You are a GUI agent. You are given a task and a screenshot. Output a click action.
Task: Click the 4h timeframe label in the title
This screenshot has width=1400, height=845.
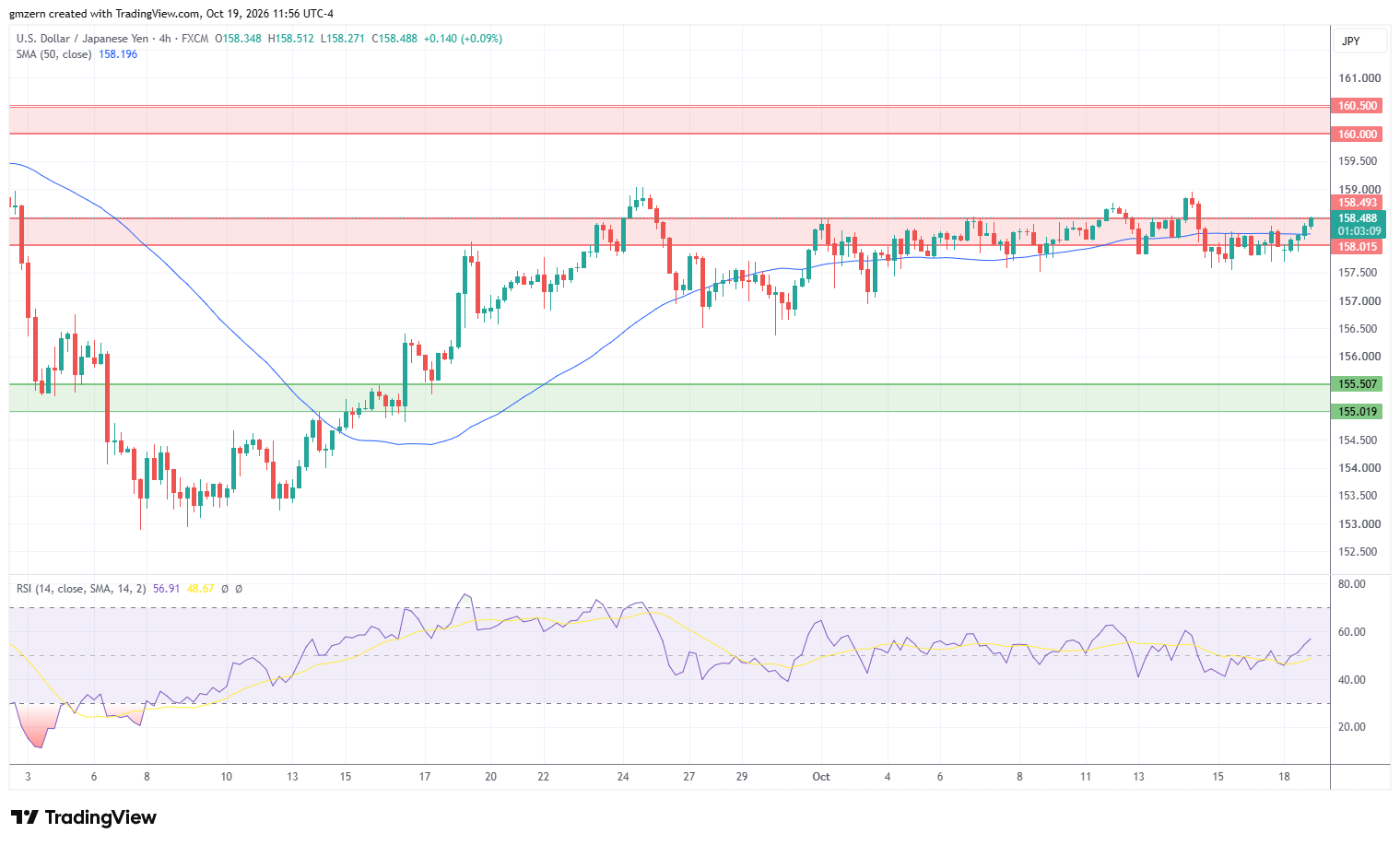[x=165, y=39]
